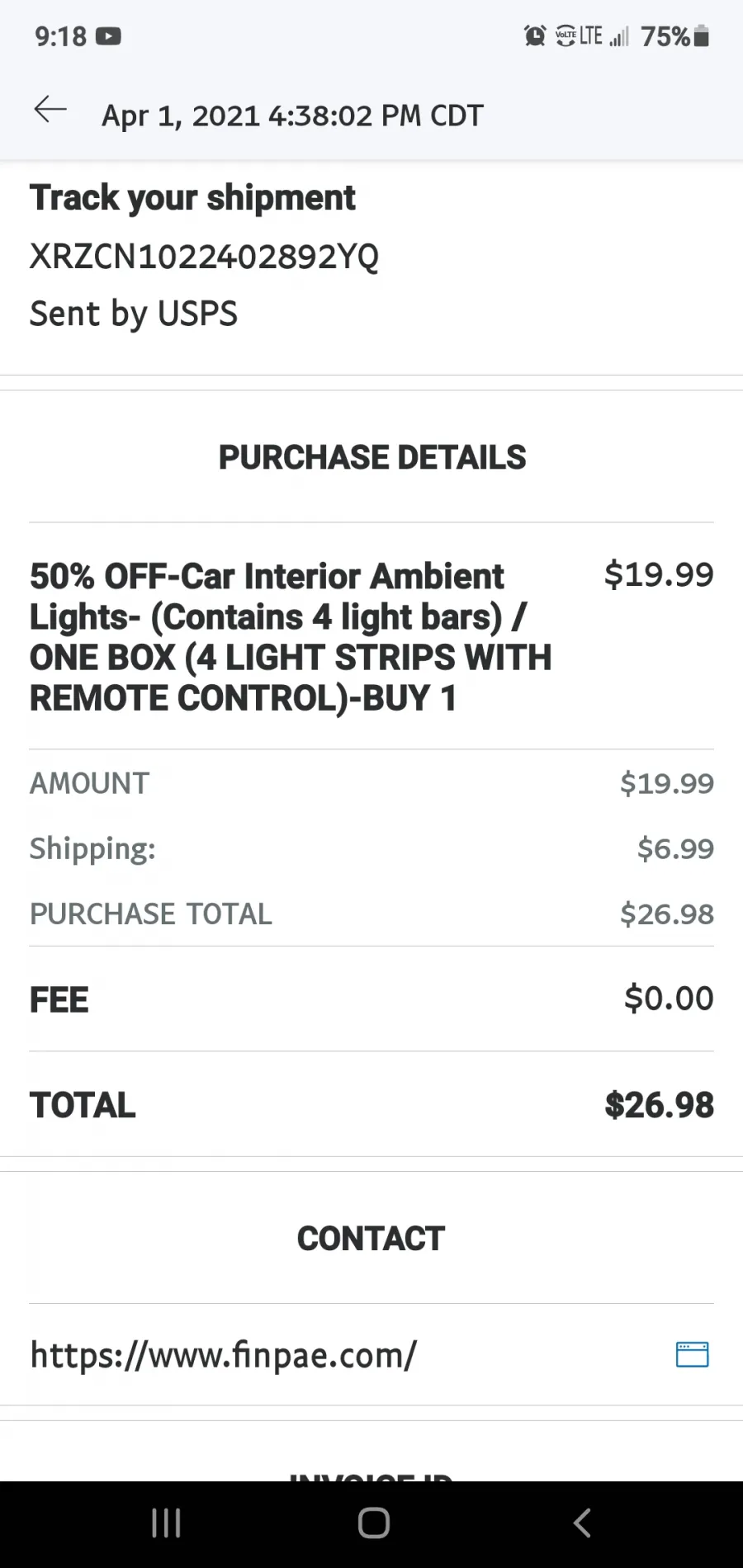Tap the Apr 1, 2021 transaction date title
This screenshot has height=1568, width=743.
(292, 116)
